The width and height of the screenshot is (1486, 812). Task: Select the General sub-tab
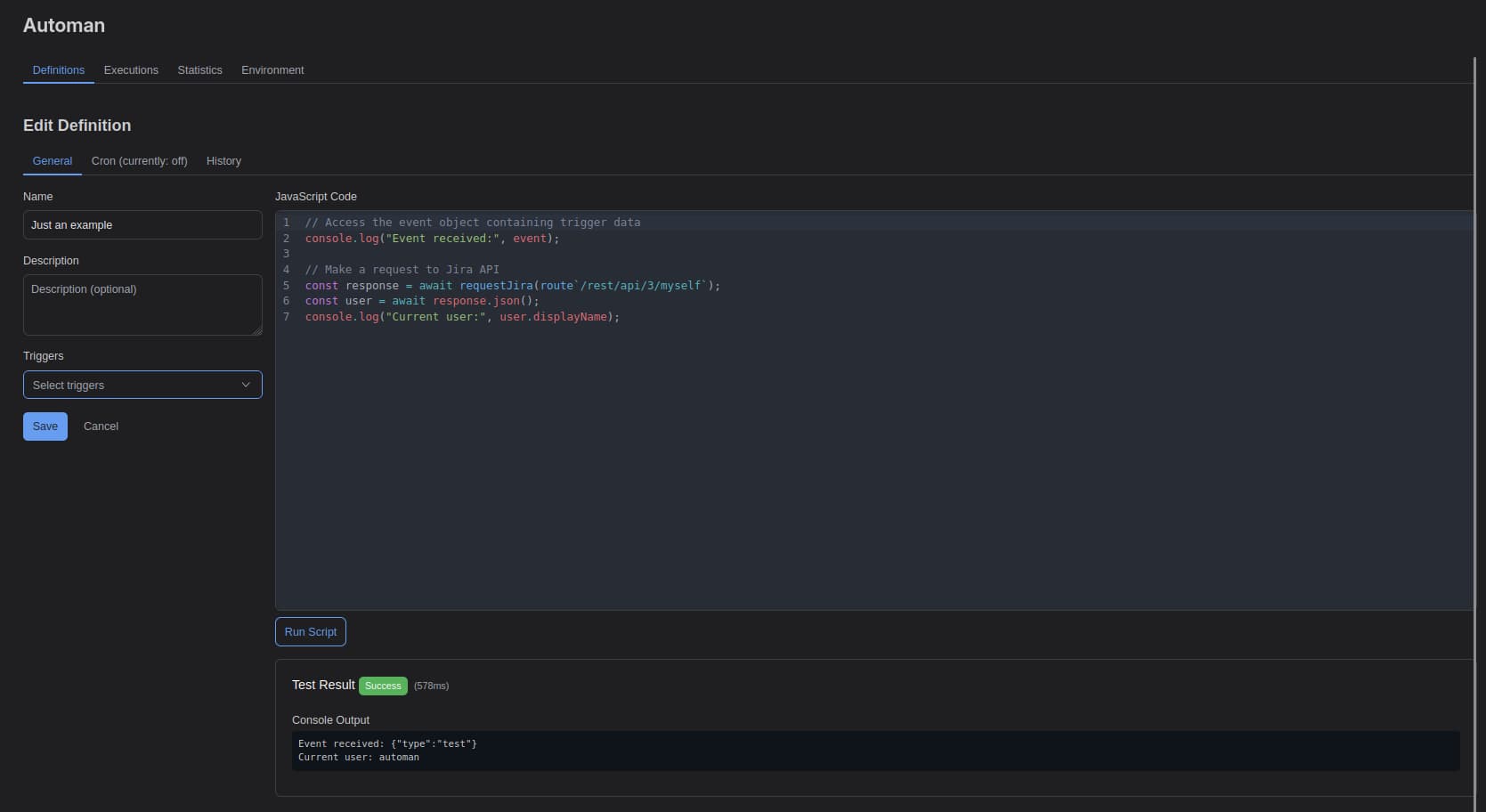[x=53, y=161]
